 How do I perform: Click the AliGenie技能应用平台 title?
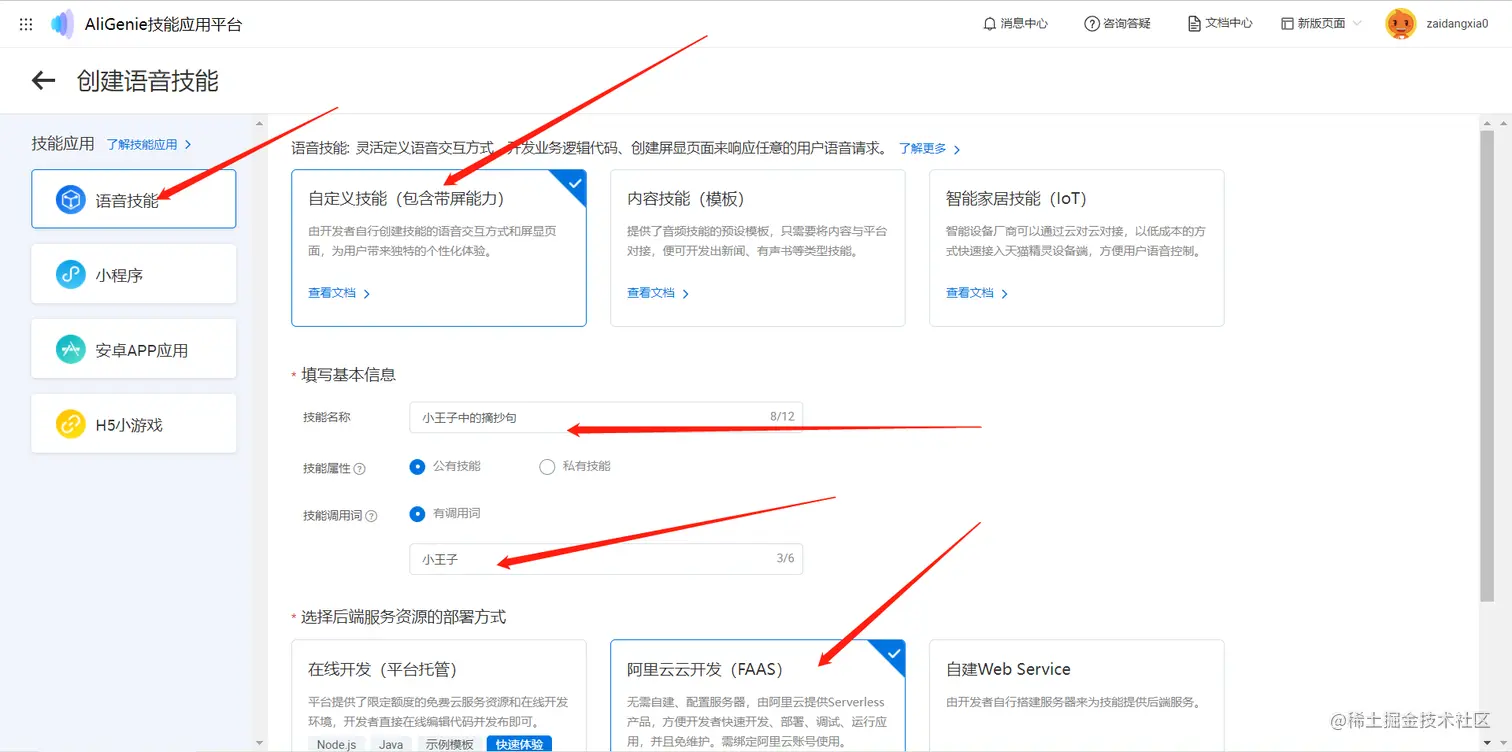pyautogui.click(x=163, y=24)
